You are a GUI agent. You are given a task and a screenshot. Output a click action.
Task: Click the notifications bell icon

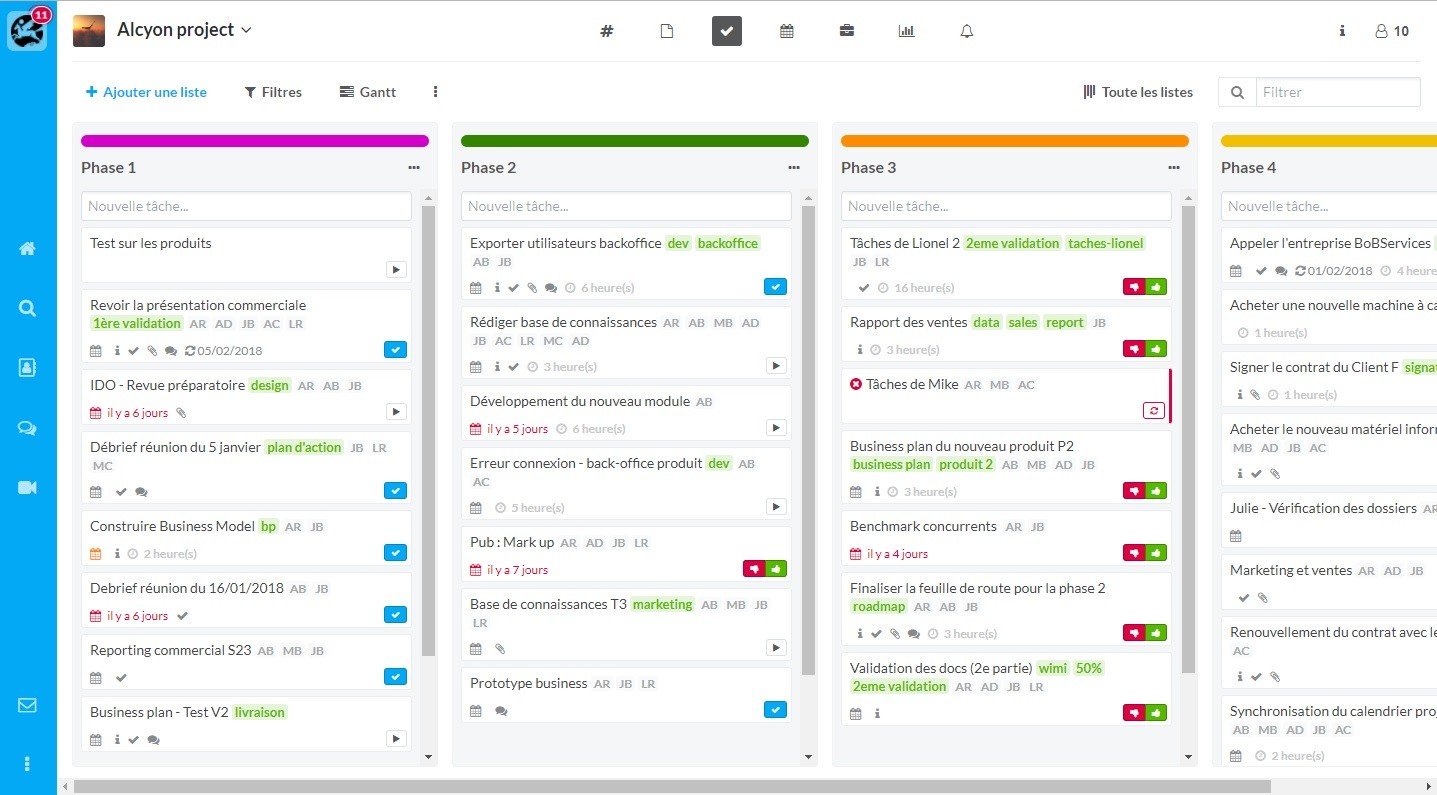967,31
